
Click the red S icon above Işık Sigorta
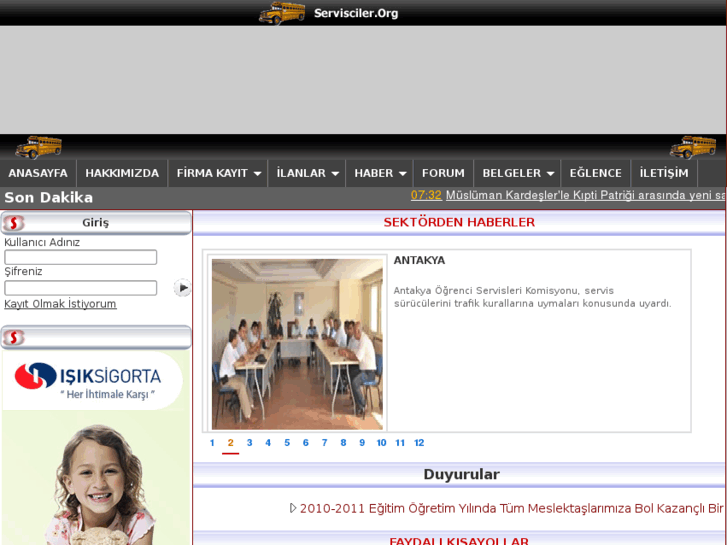[x=13, y=338]
